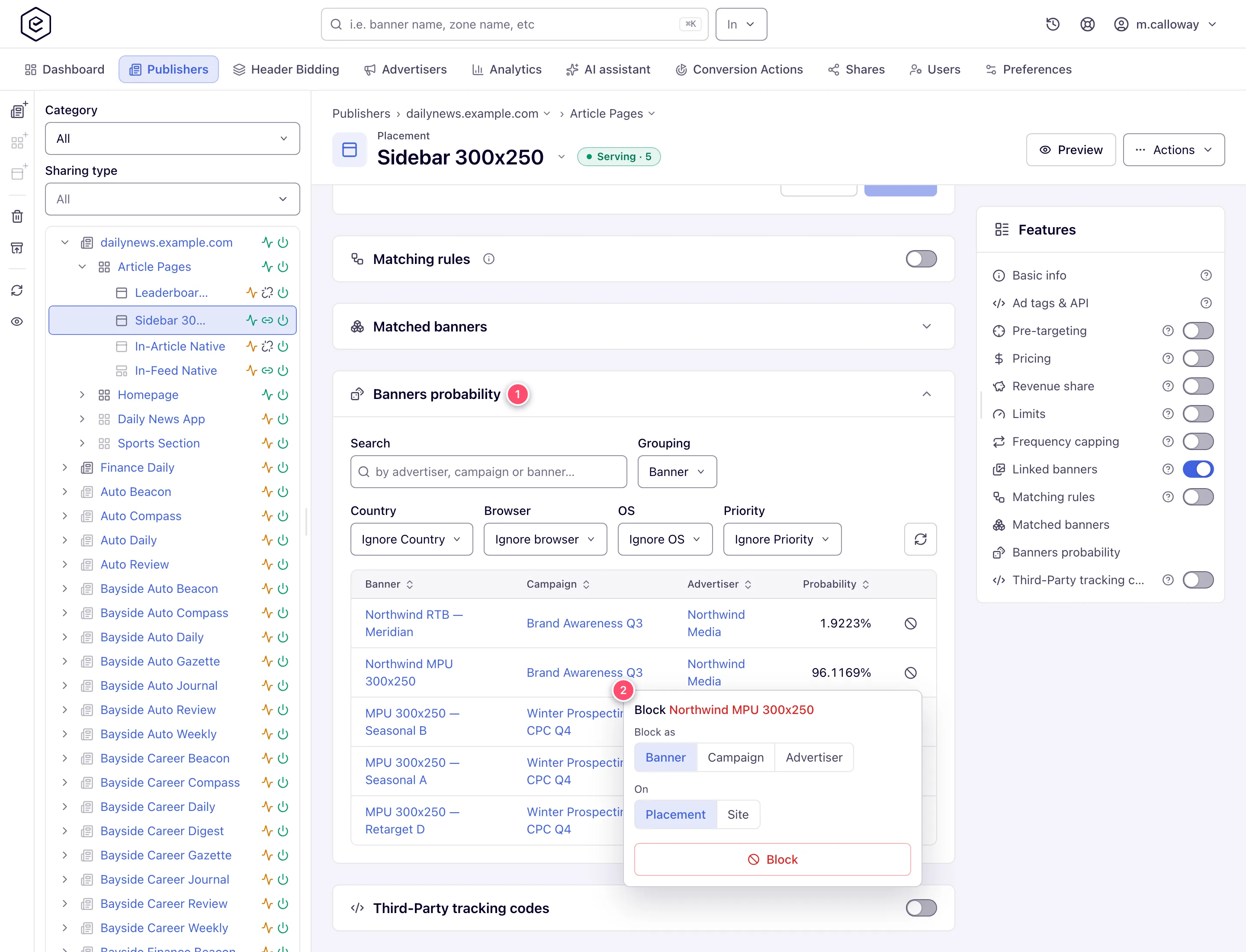Click link icon on Sidebar 30... tree row
Viewport: 1246px width, 952px height.
pyautogui.click(x=267, y=320)
